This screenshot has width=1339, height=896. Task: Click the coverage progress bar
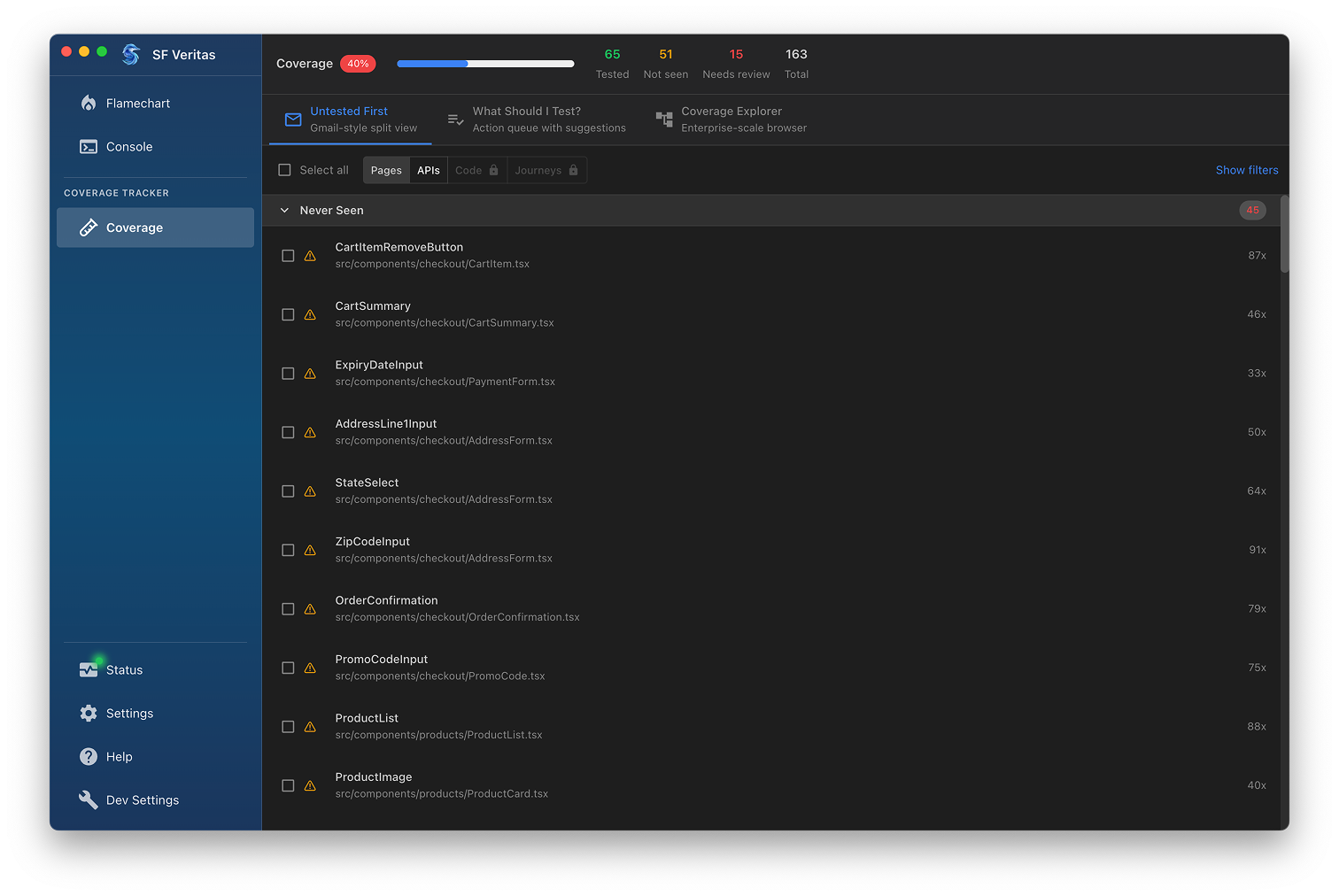pyautogui.click(x=485, y=64)
